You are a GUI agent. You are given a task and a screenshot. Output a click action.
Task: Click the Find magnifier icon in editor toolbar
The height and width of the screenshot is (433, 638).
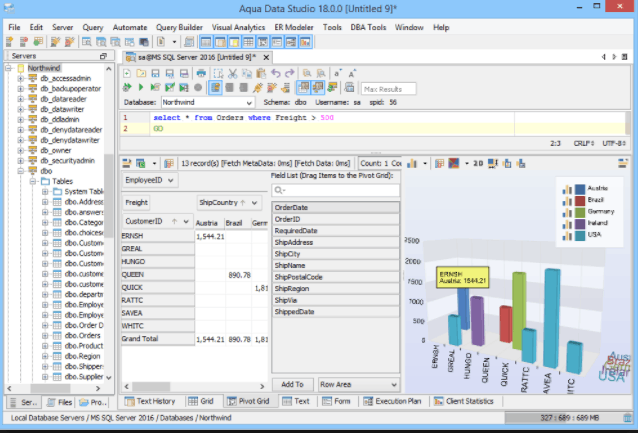click(x=307, y=73)
